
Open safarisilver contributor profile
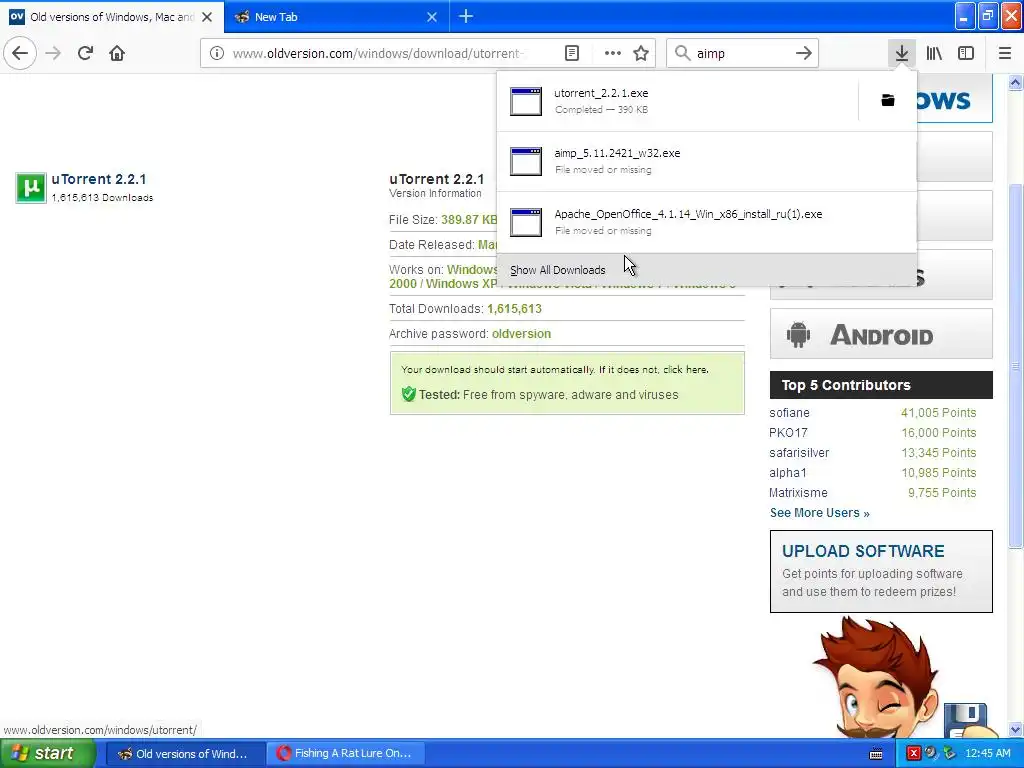coord(799,453)
